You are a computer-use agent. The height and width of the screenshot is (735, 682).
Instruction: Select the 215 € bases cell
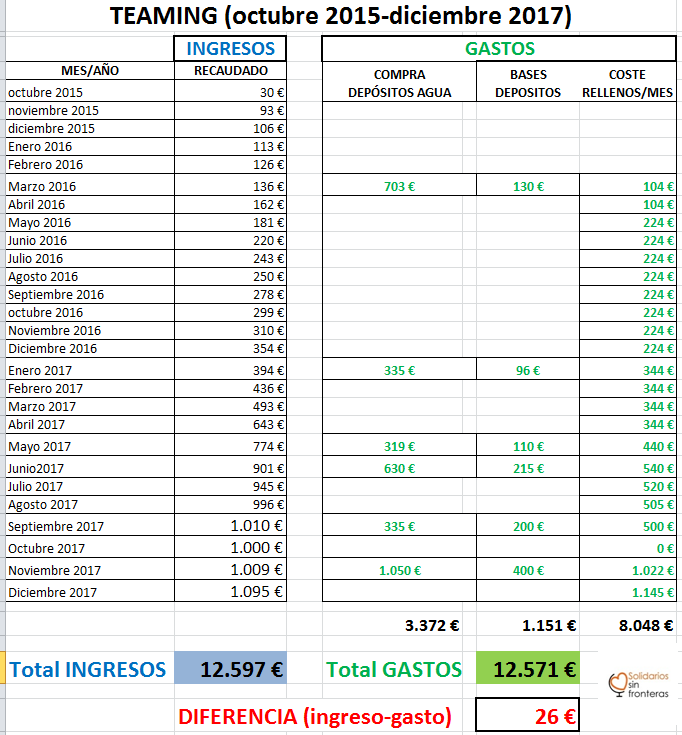pyautogui.click(x=528, y=468)
